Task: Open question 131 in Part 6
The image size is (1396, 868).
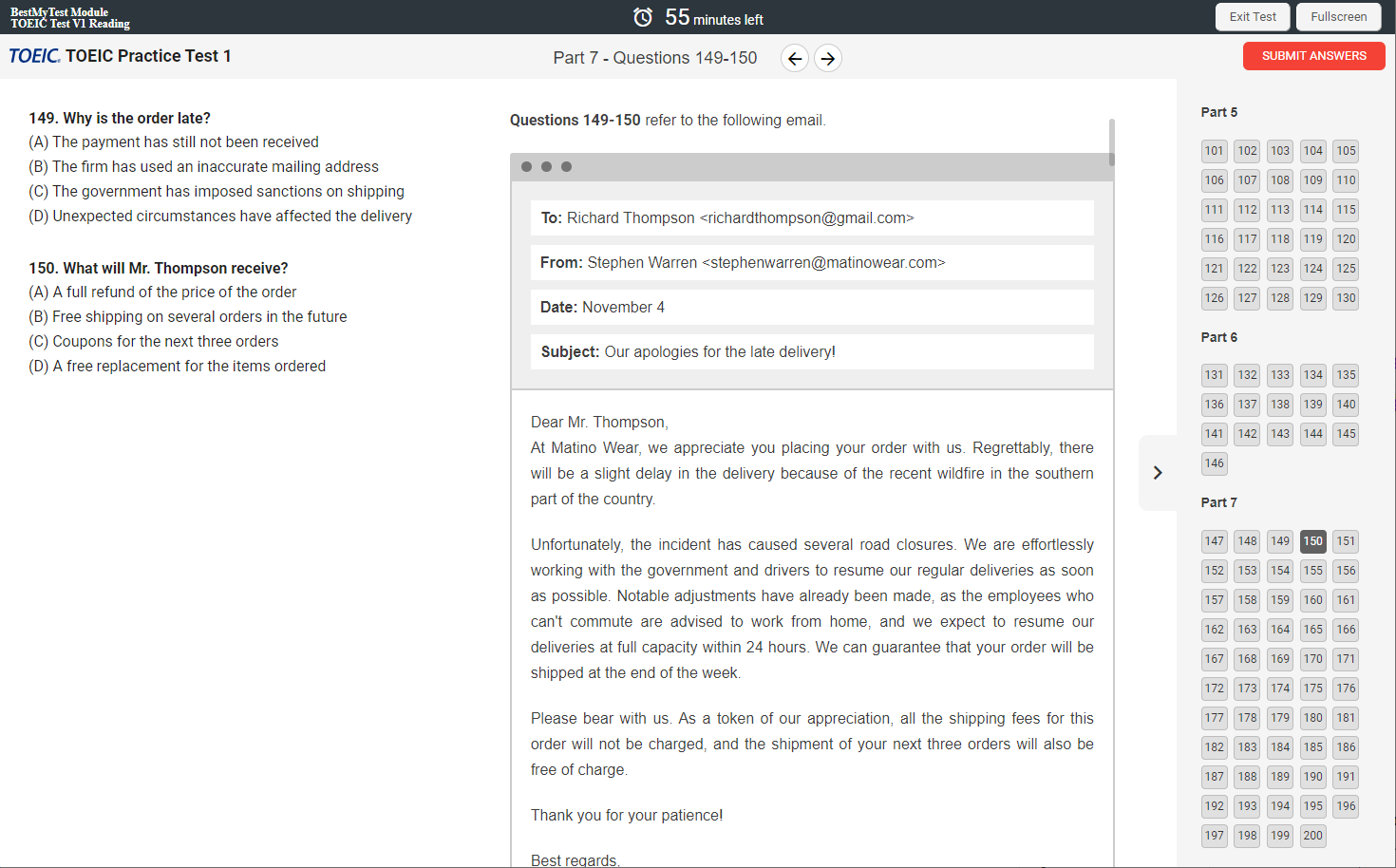Action: tap(1215, 375)
